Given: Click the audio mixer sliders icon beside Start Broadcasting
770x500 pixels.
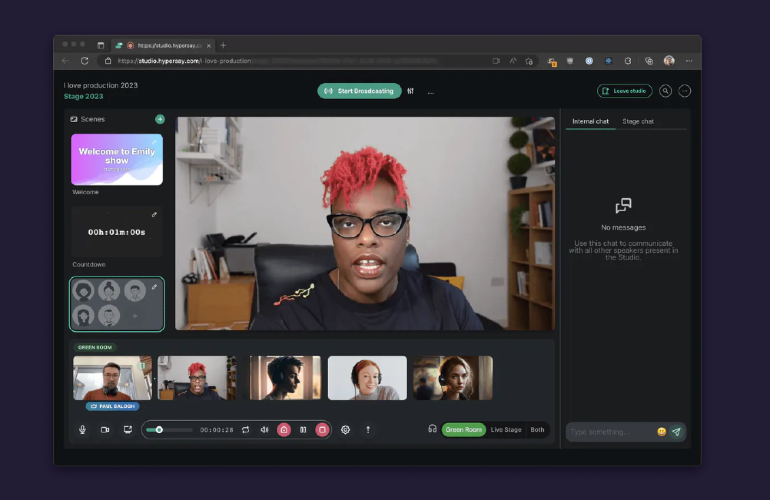Looking at the screenshot, I should pos(411,91).
